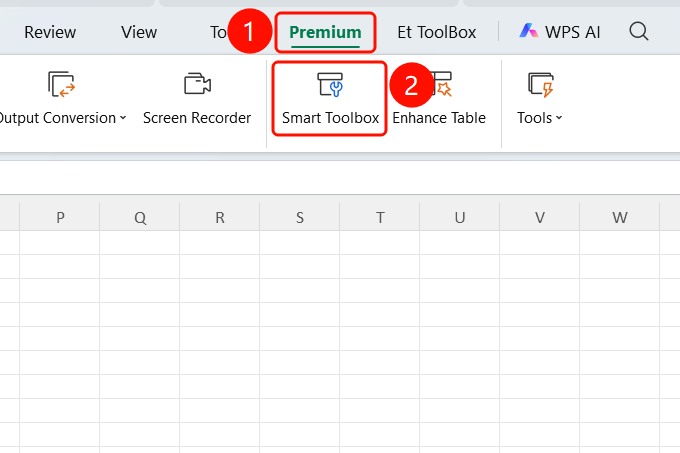Expand the Output Conversion dropdown arrow
680x453 pixels.
(x=123, y=117)
